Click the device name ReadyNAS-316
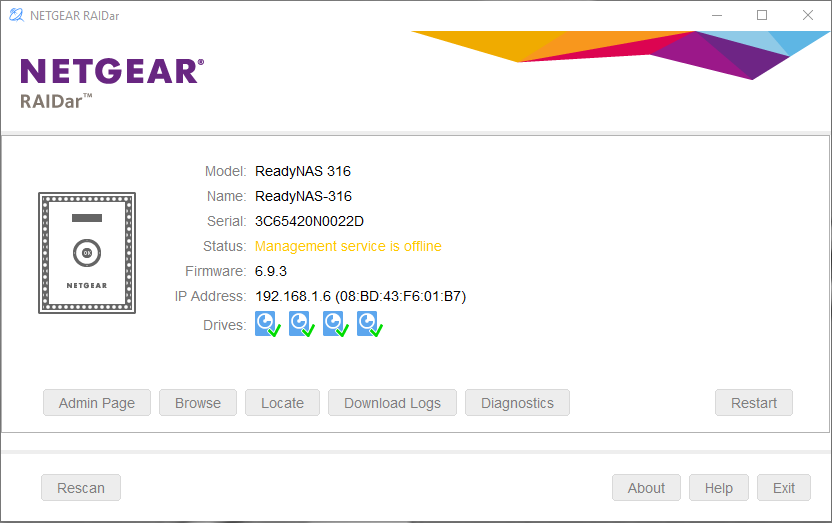 point(304,196)
